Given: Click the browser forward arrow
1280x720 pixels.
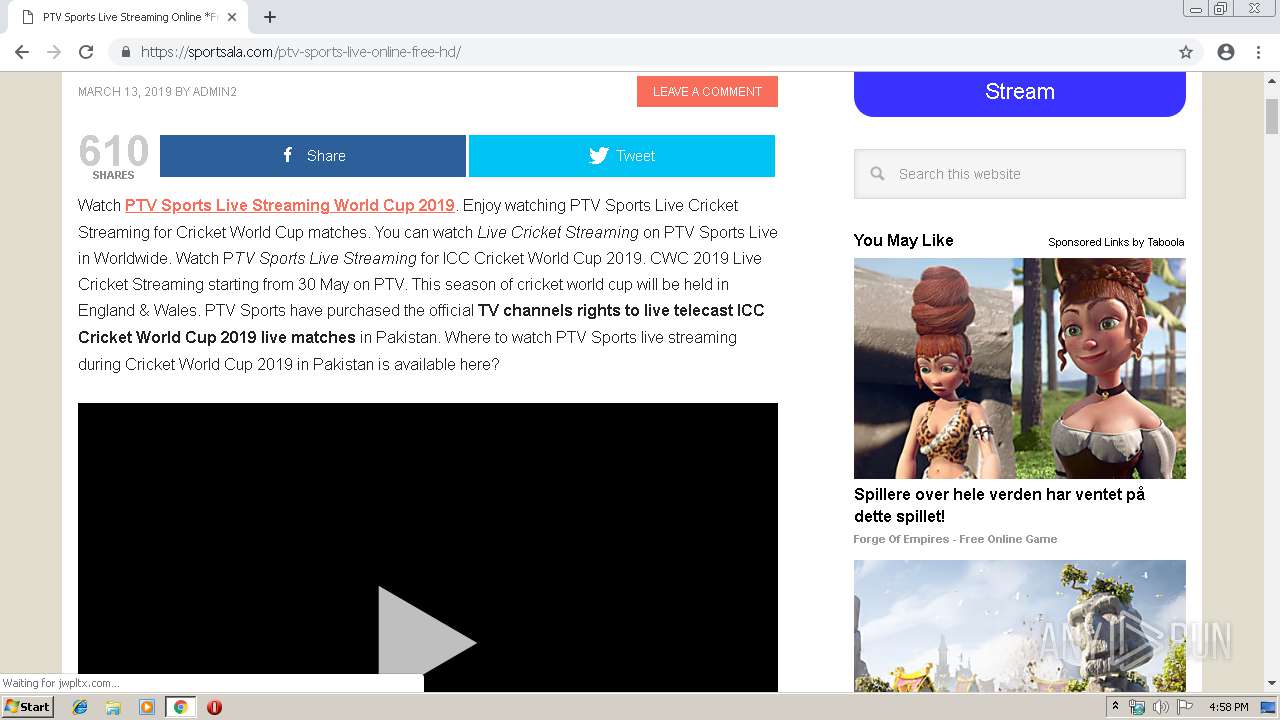Looking at the screenshot, I should tap(54, 52).
